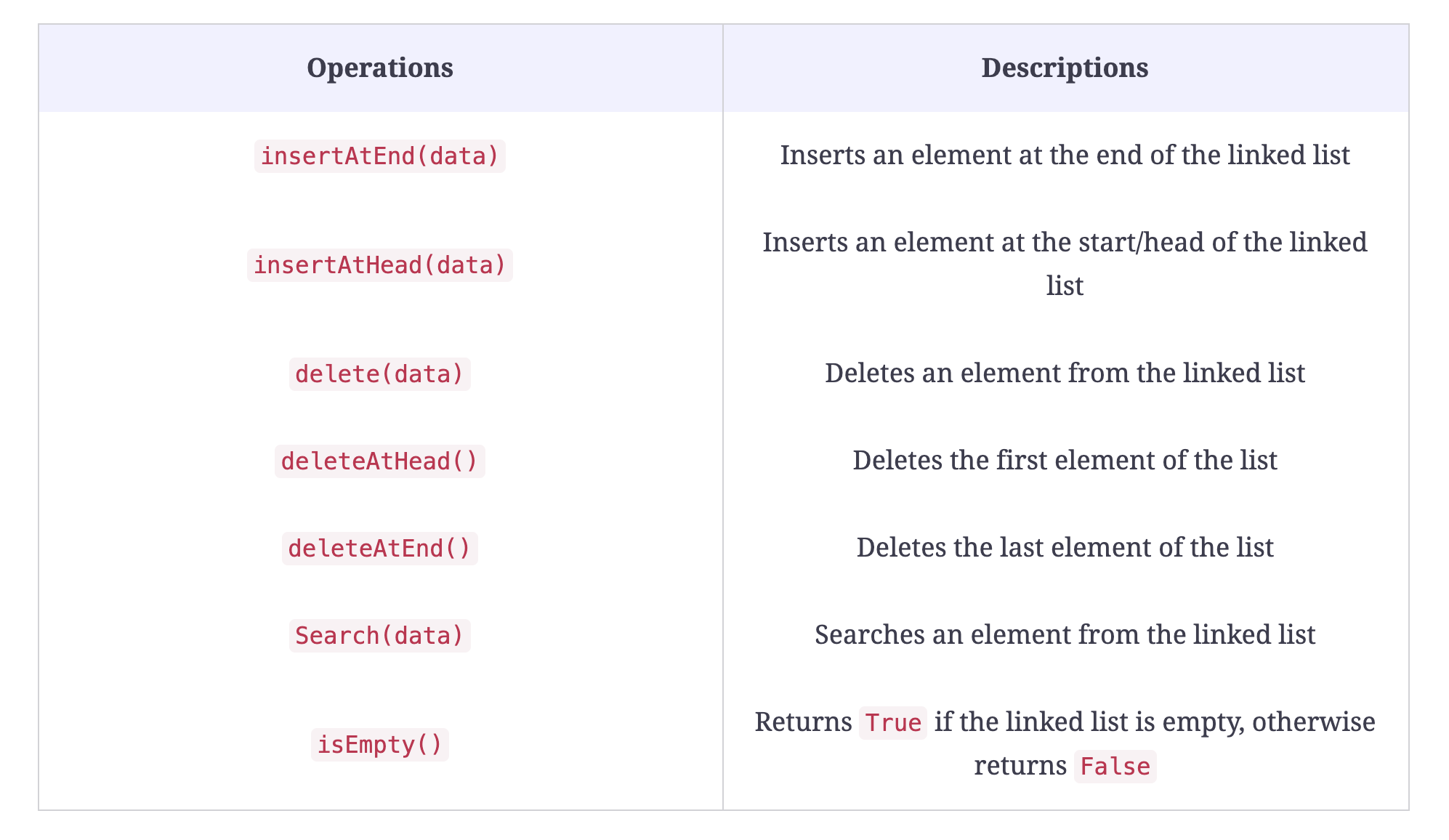The height and width of the screenshot is (840, 1449).
Task: Click the deleteAtHead() operation
Action: click(379, 461)
